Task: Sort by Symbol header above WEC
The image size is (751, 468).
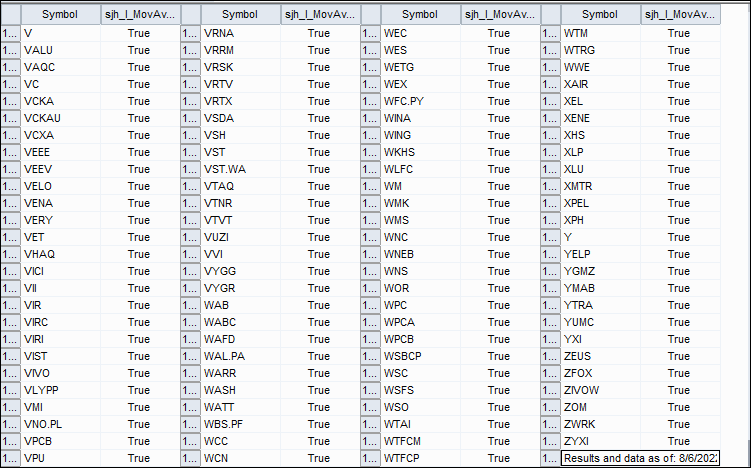Action: click(x=421, y=15)
